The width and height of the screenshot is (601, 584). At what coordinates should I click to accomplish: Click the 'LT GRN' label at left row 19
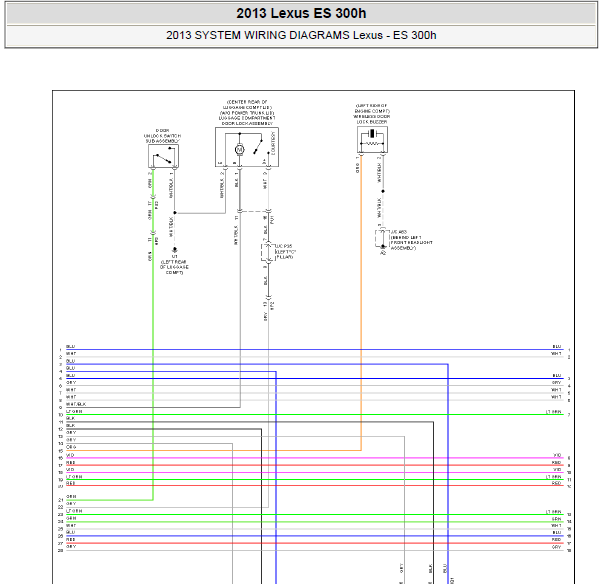tap(74, 477)
